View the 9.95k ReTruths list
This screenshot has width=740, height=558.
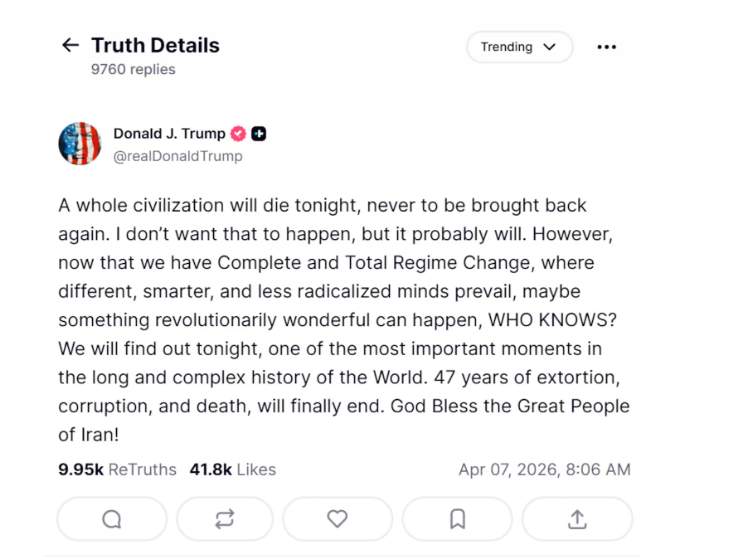[117, 470]
